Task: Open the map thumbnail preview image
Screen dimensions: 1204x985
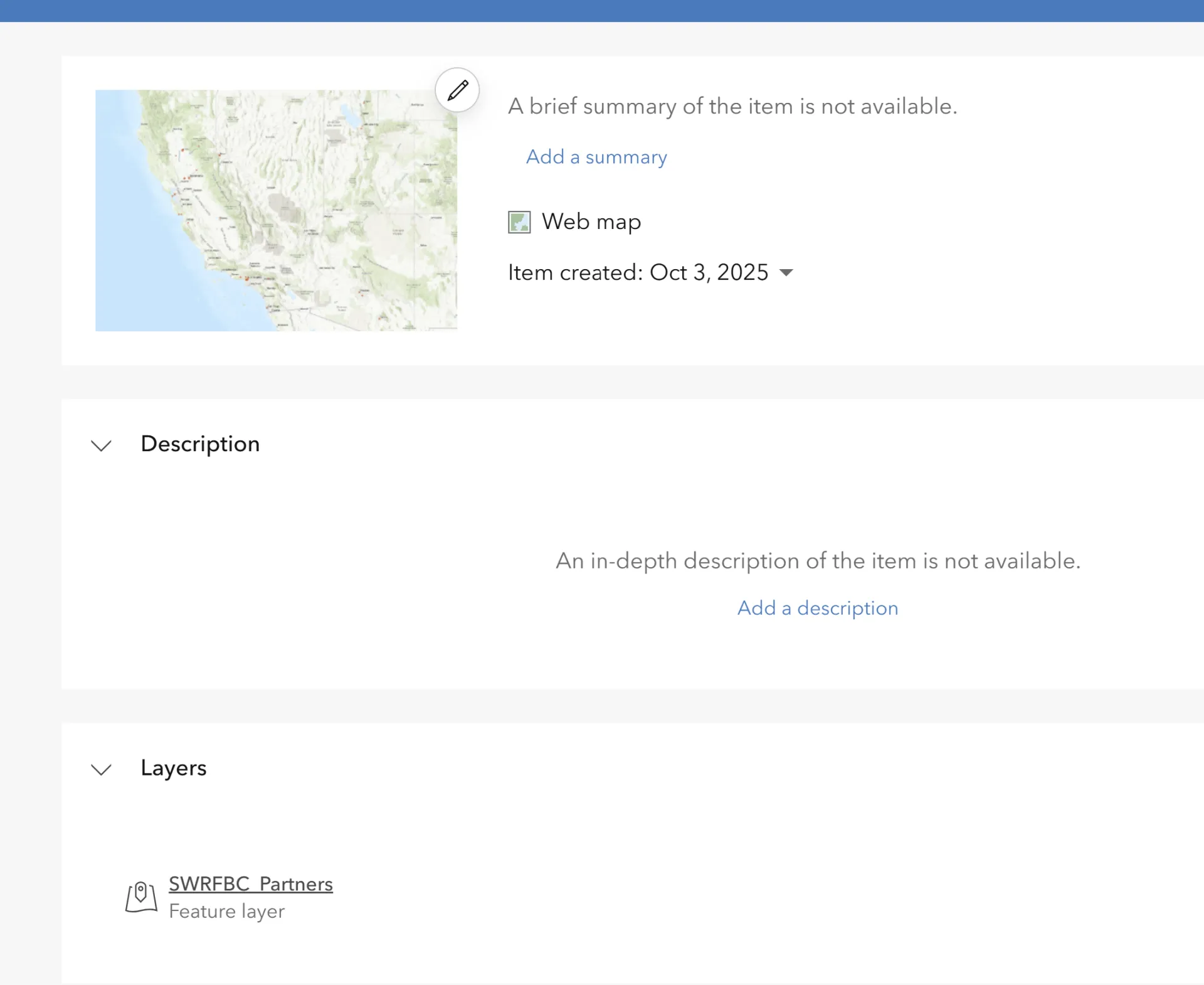Action: pyautogui.click(x=276, y=210)
